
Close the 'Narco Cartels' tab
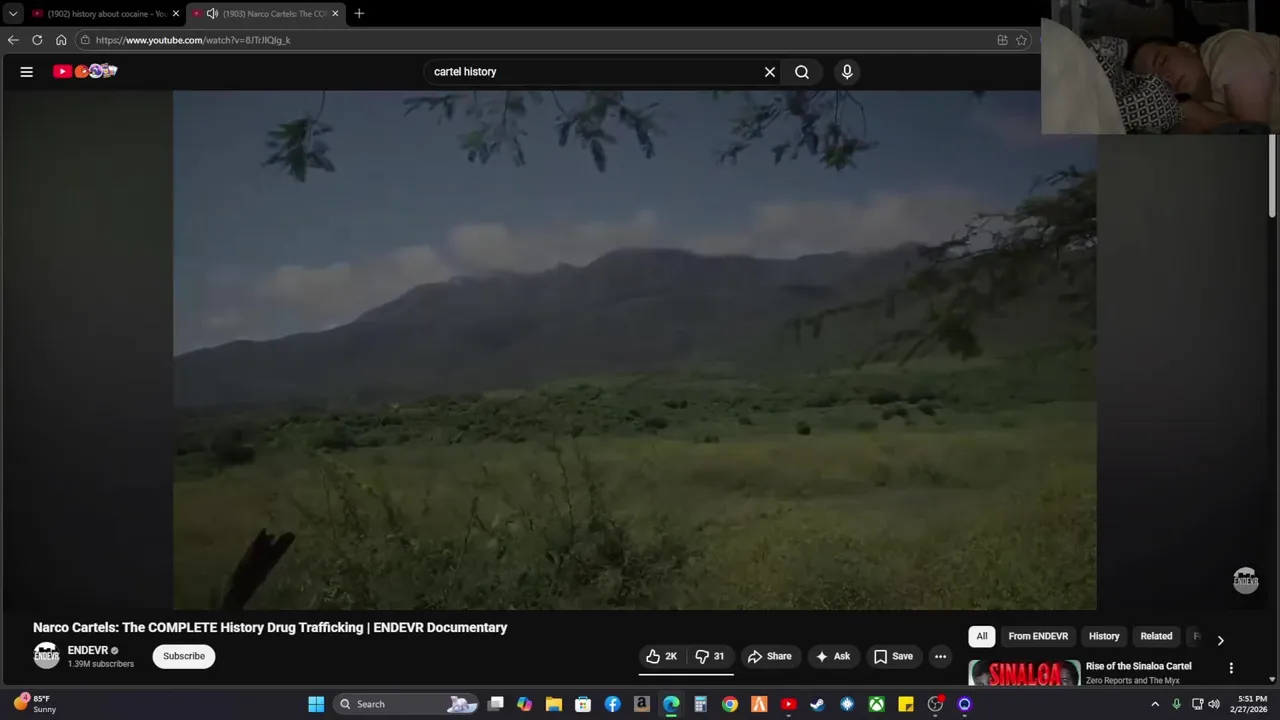pyautogui.click(x=335, y=14)
